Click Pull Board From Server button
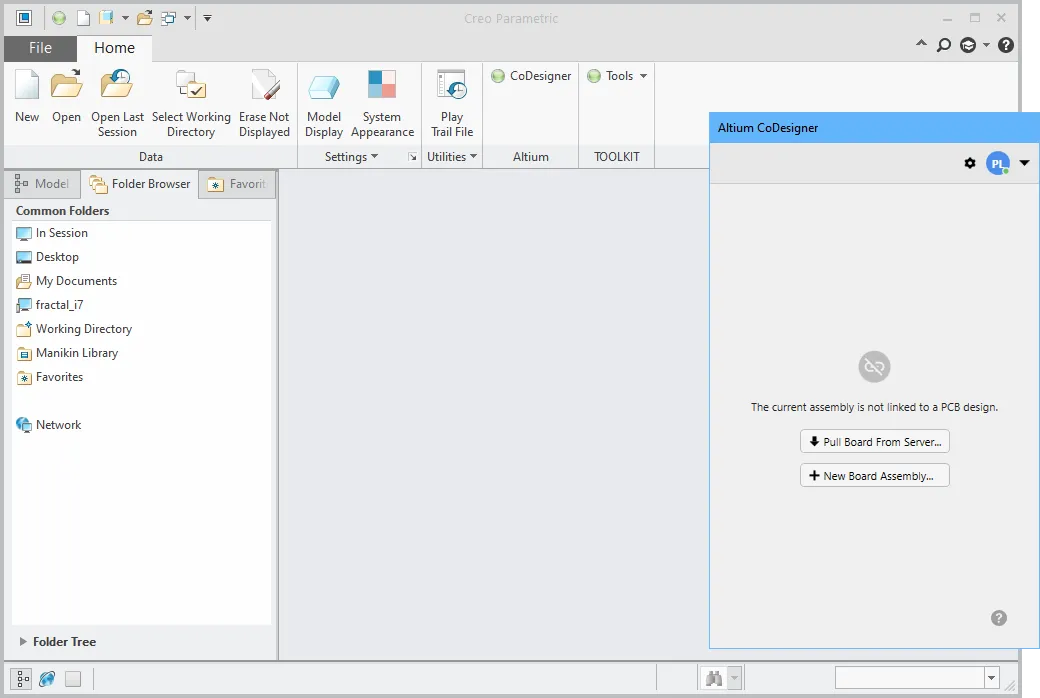Screen dimensions: 1040x698 (x=875, y=441)
